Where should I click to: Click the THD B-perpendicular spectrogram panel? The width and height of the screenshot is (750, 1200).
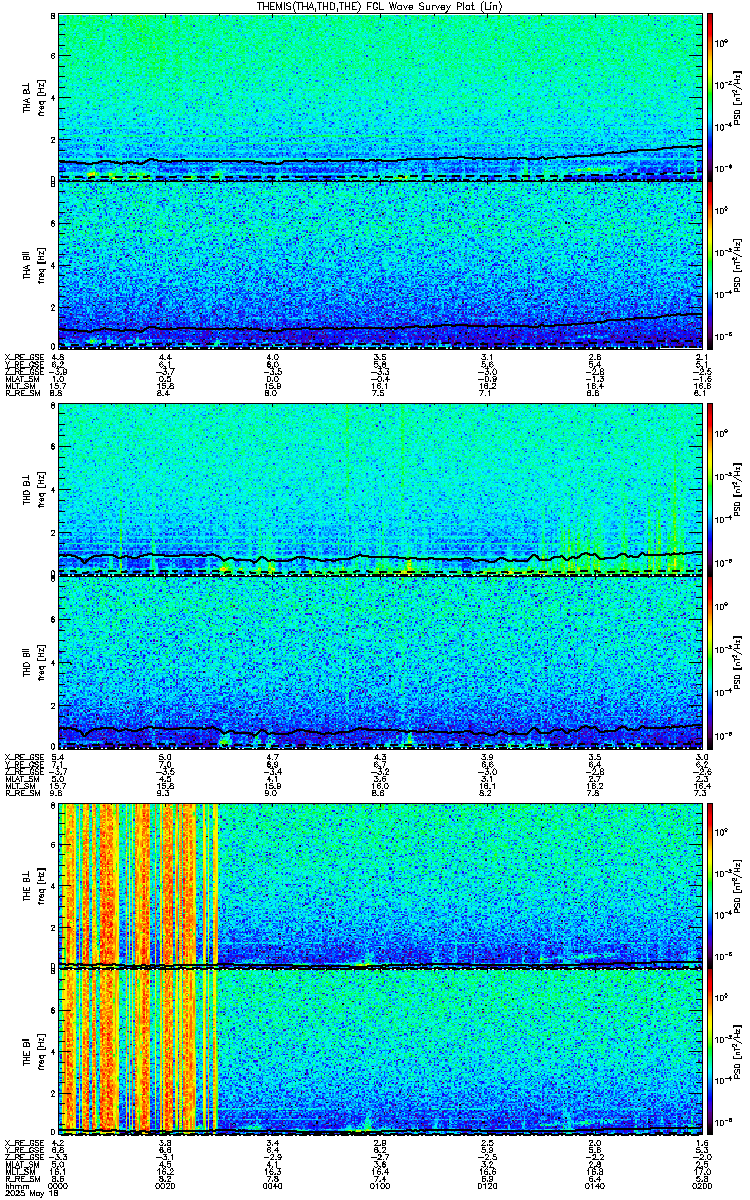380,489
